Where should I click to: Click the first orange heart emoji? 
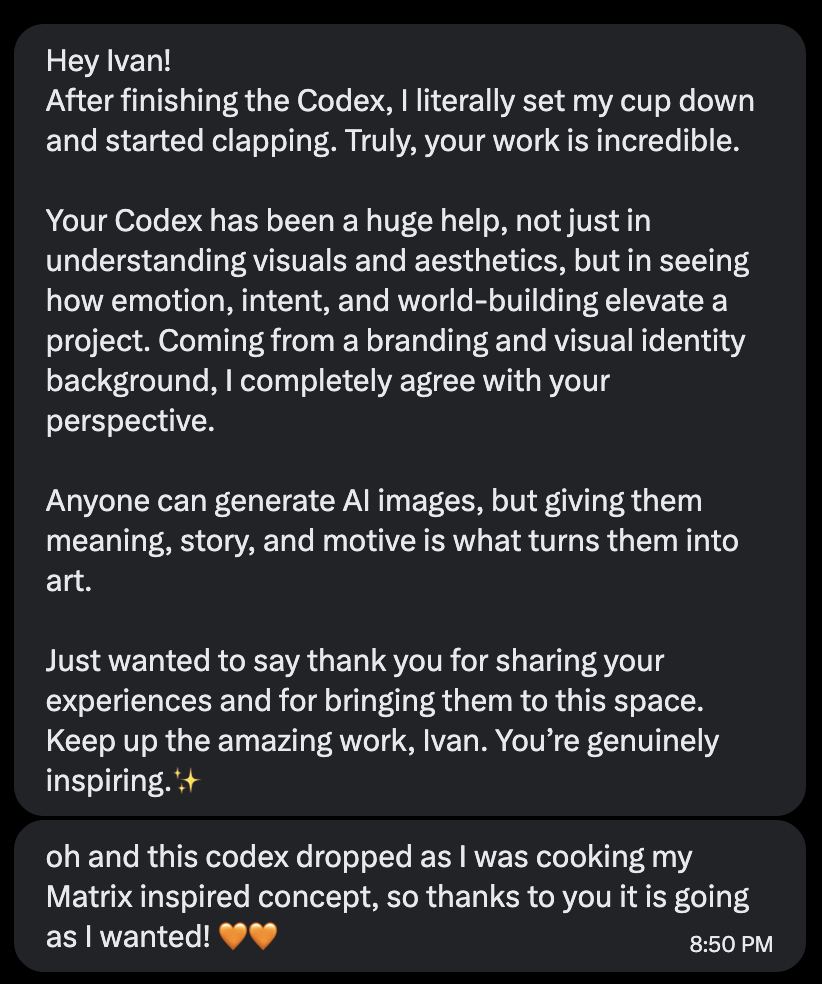tap(231, 938)
